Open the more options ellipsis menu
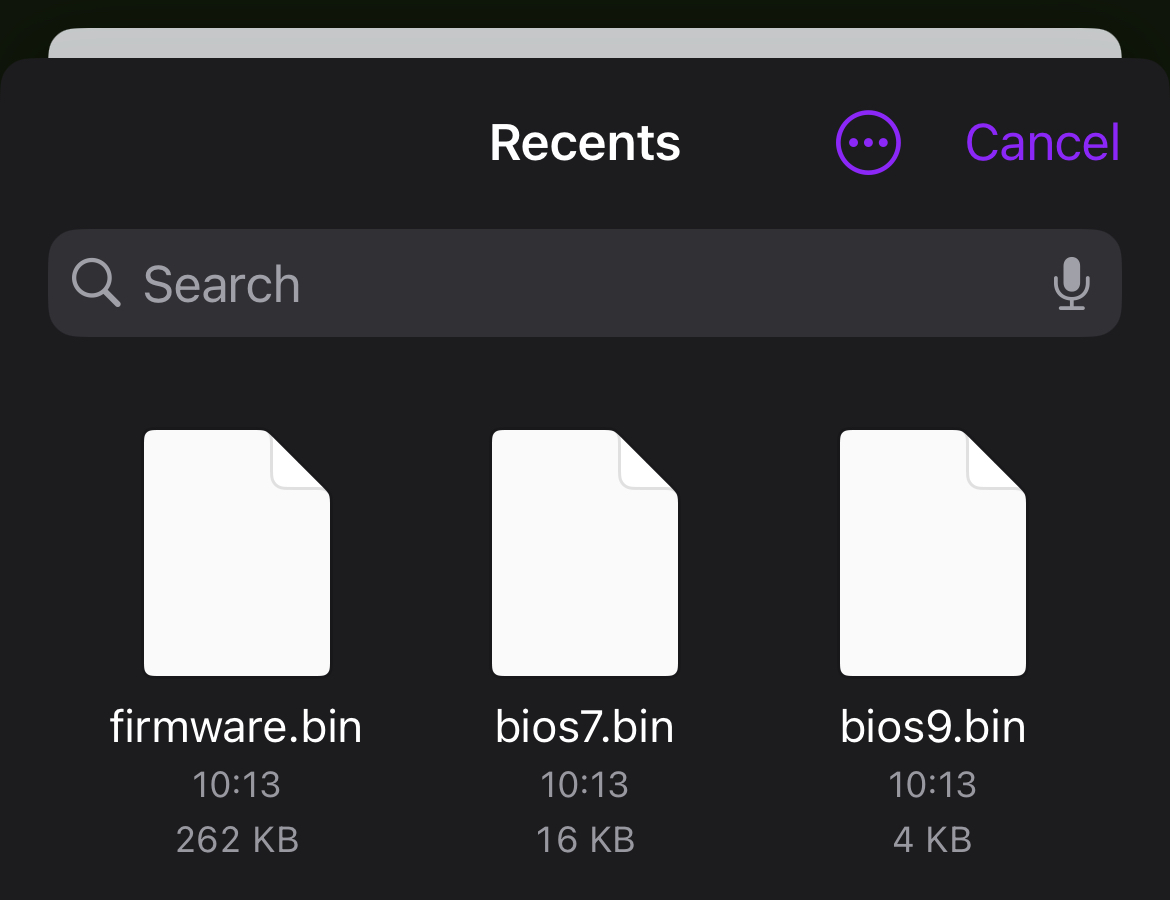This screenshot has height=900, width=1170. point(868,143)
